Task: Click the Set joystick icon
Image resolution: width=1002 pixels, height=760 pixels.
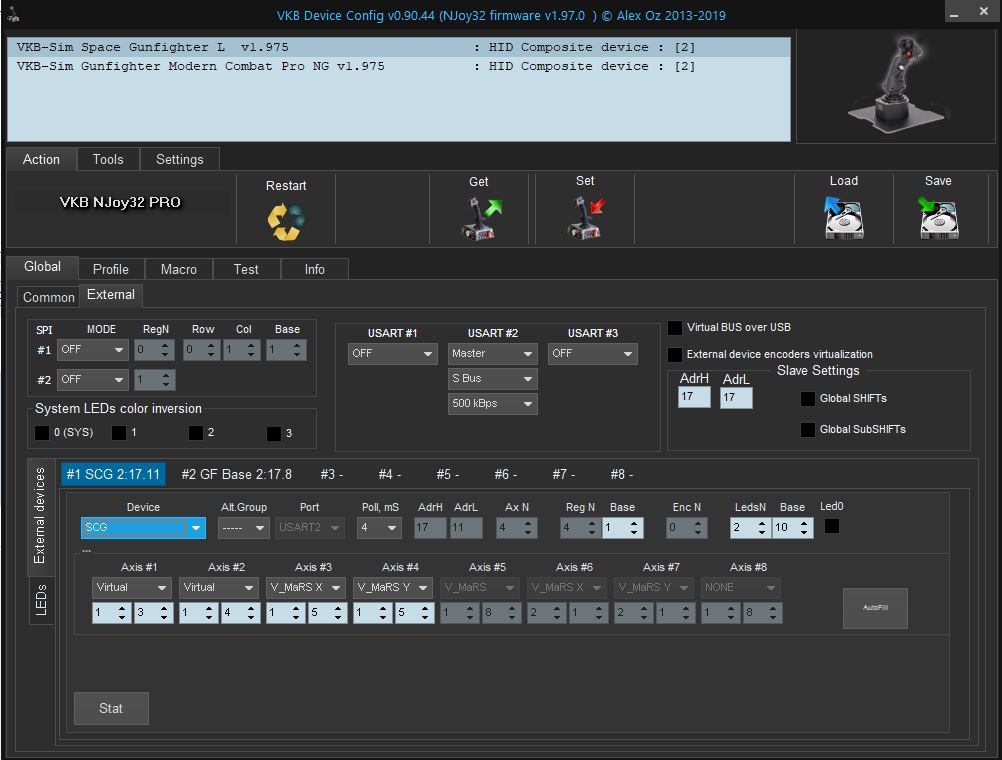Action: [585, 218]
